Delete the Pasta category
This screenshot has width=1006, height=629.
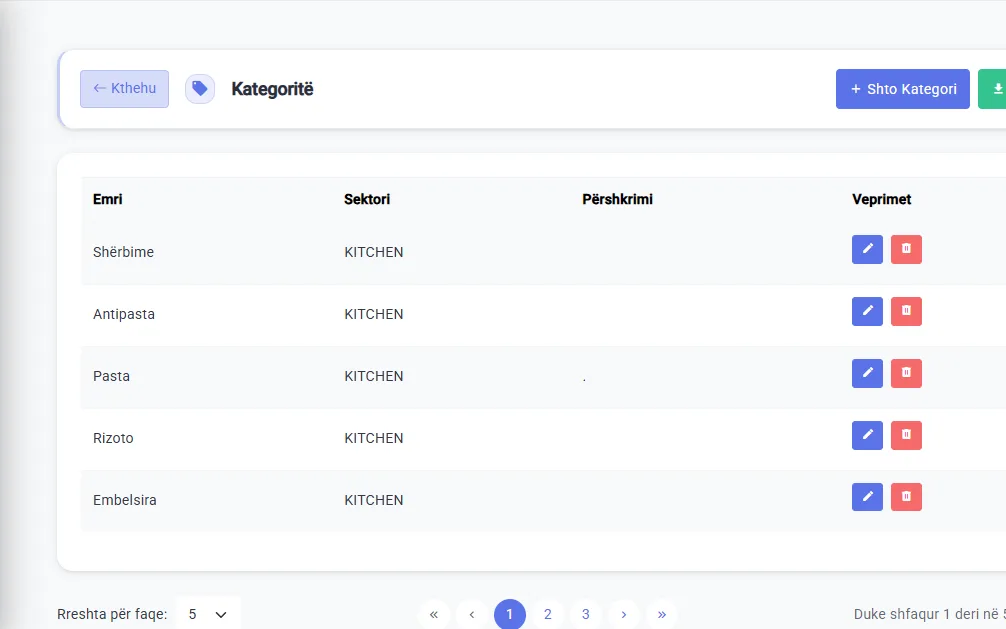tap(906, 374)
